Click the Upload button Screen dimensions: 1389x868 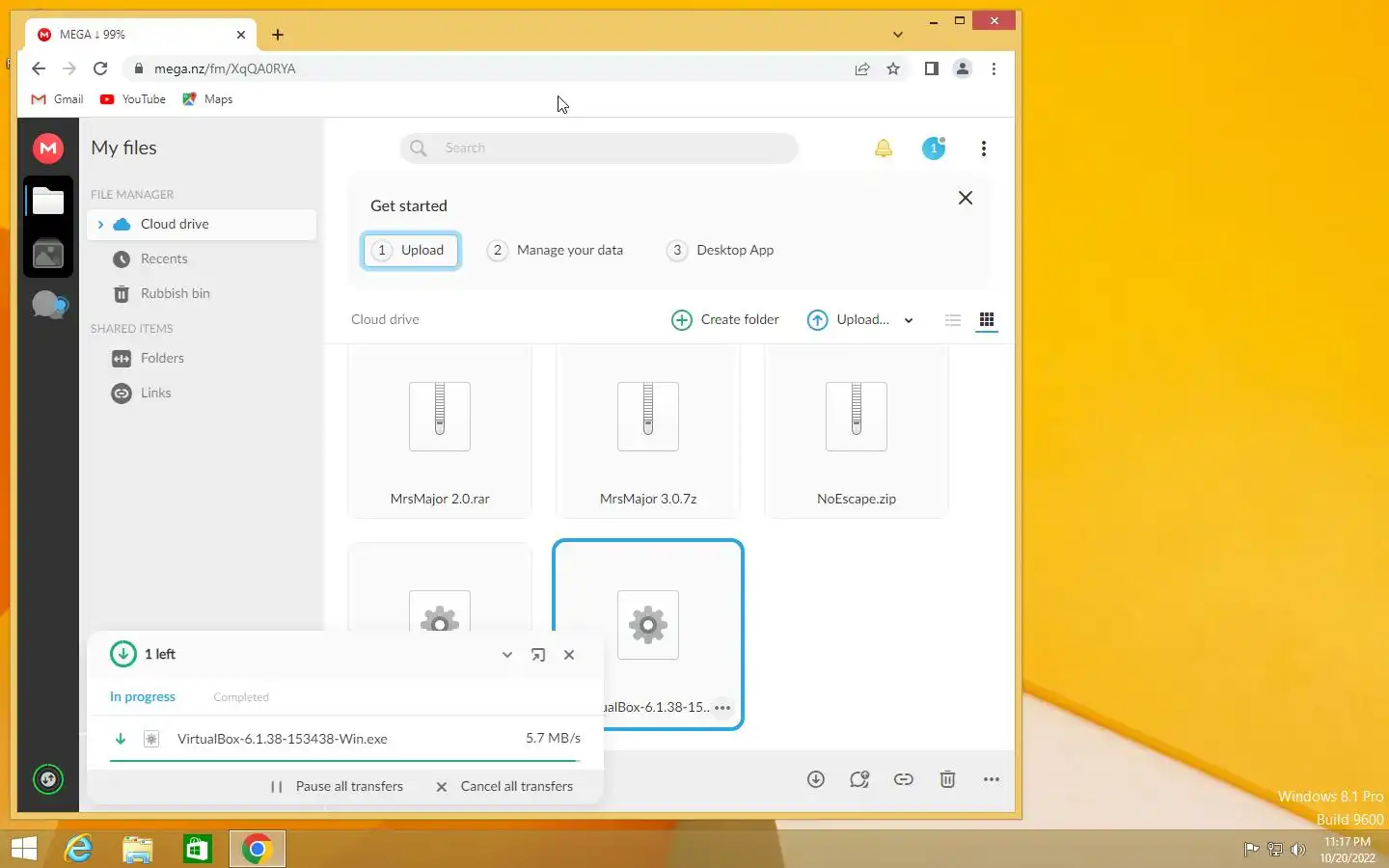[849, 320]
